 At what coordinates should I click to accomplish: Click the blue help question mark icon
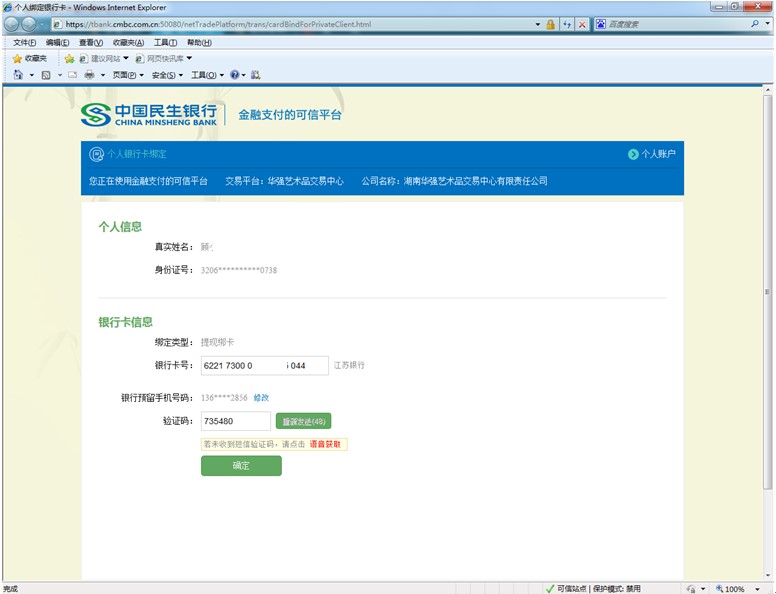[235, 75]
